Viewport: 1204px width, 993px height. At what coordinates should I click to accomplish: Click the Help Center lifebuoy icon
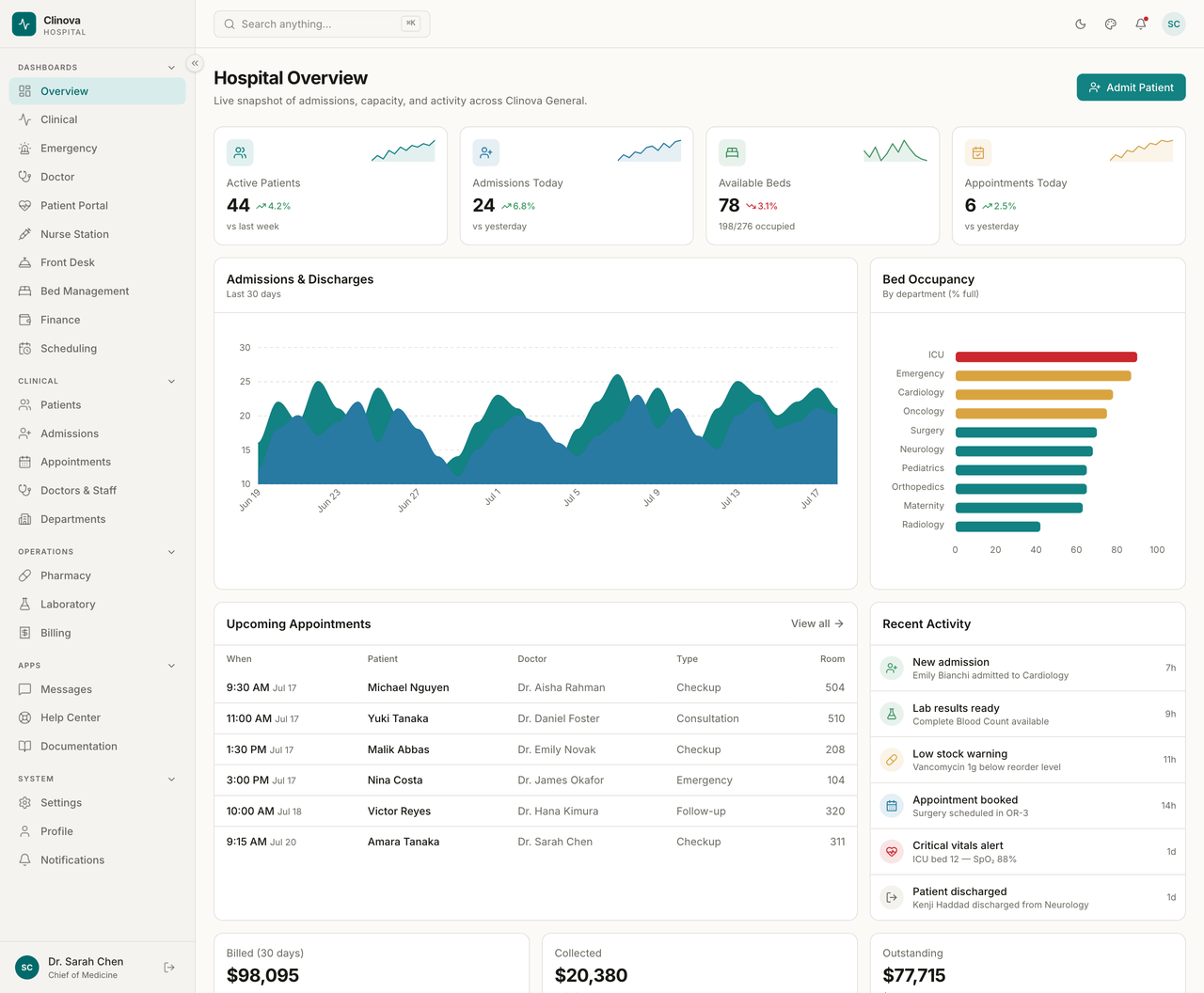25,717
